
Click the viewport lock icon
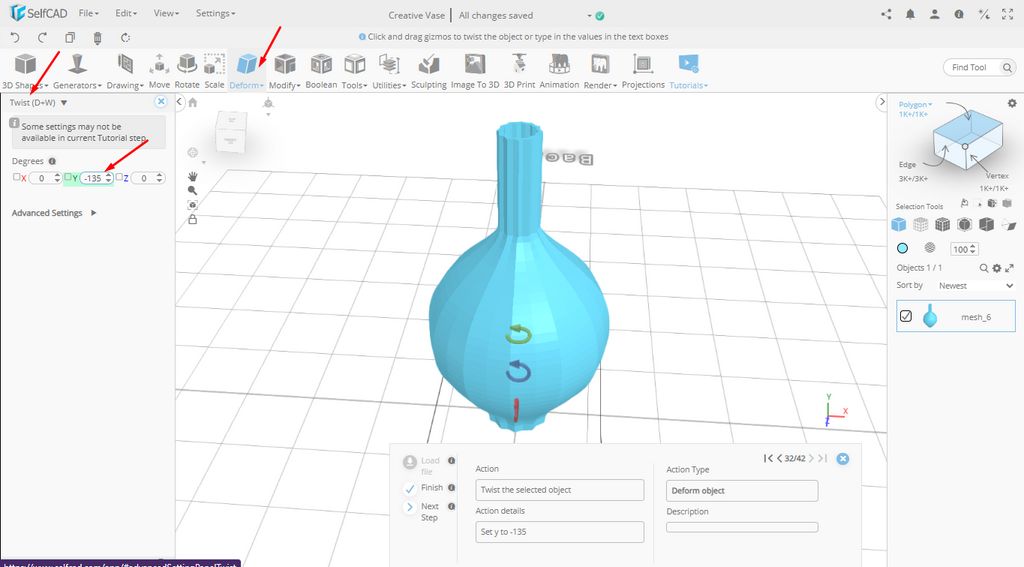(x=193, y=219)
